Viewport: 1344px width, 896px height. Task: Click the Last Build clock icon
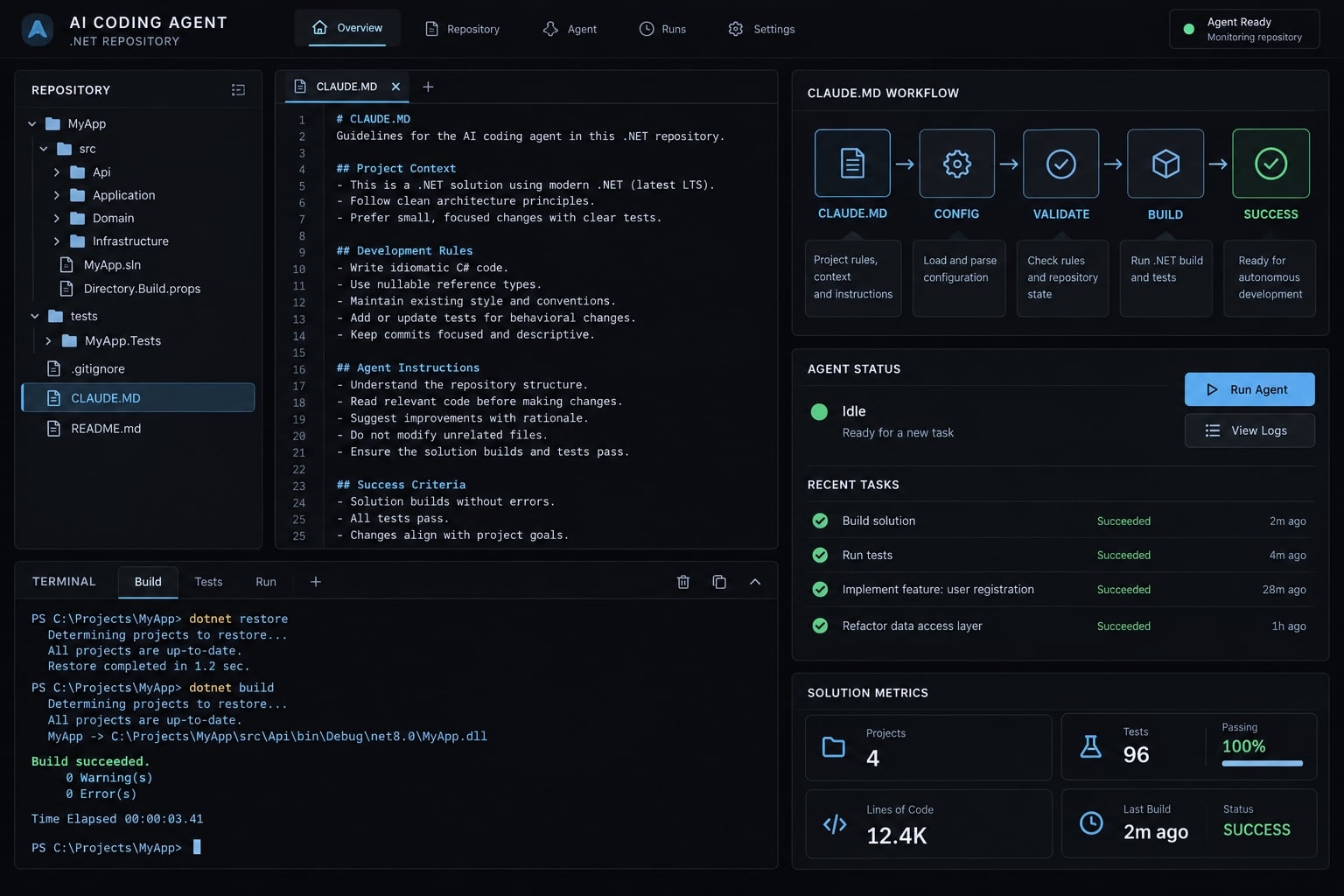click(x=1091, y=822)
